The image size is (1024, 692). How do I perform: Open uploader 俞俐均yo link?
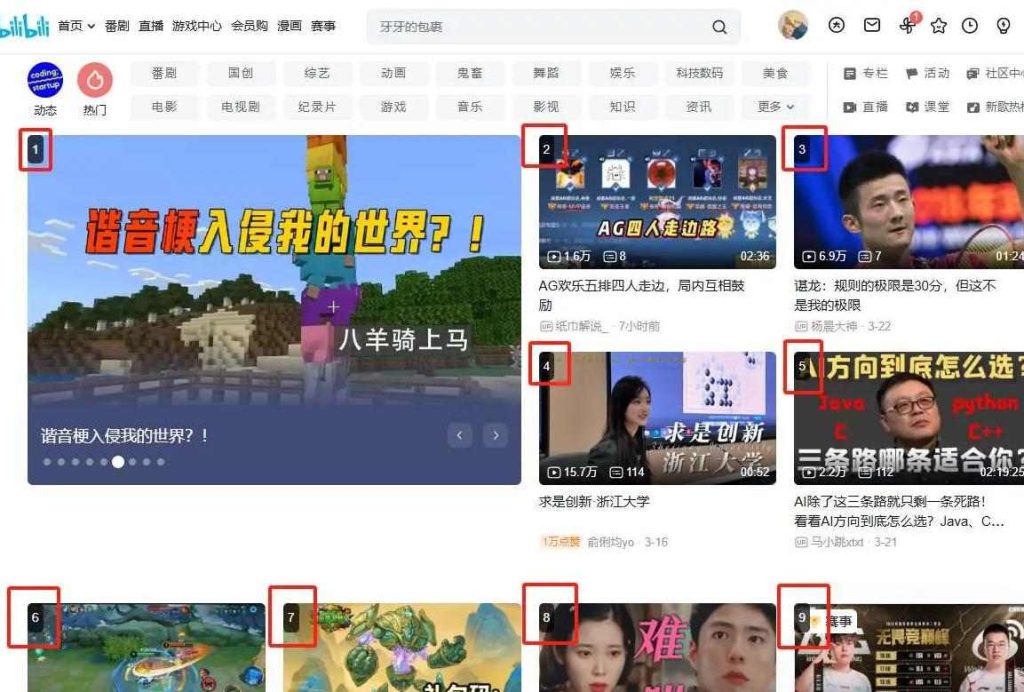coord(611,542)
